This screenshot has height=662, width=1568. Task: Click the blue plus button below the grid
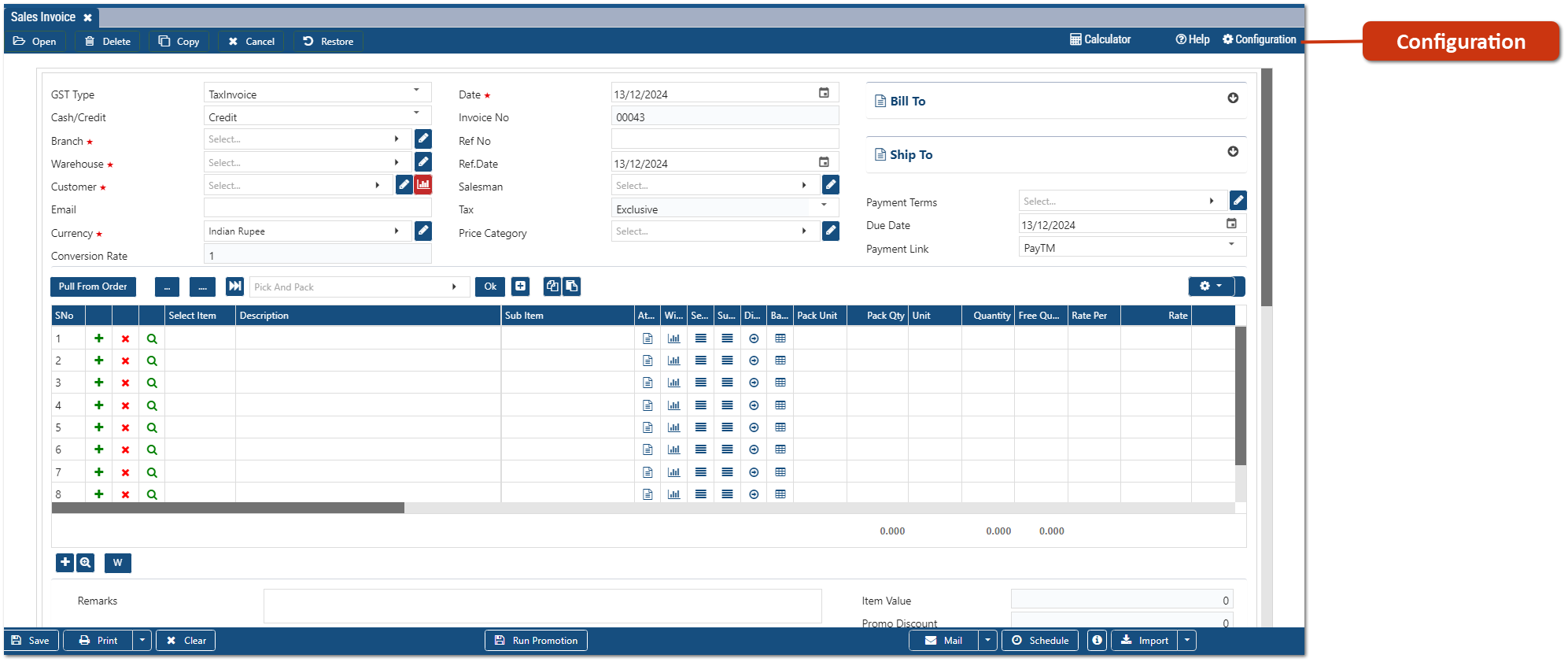click(65, 563)
